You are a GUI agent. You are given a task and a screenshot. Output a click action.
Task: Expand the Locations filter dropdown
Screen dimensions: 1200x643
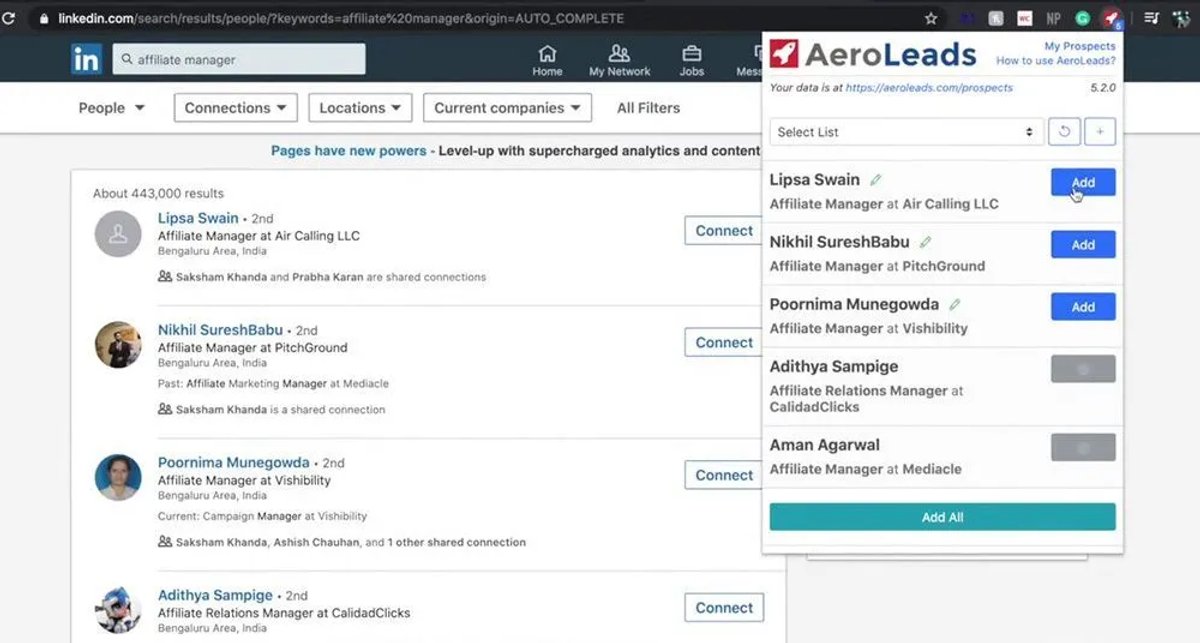pos(360,108)
